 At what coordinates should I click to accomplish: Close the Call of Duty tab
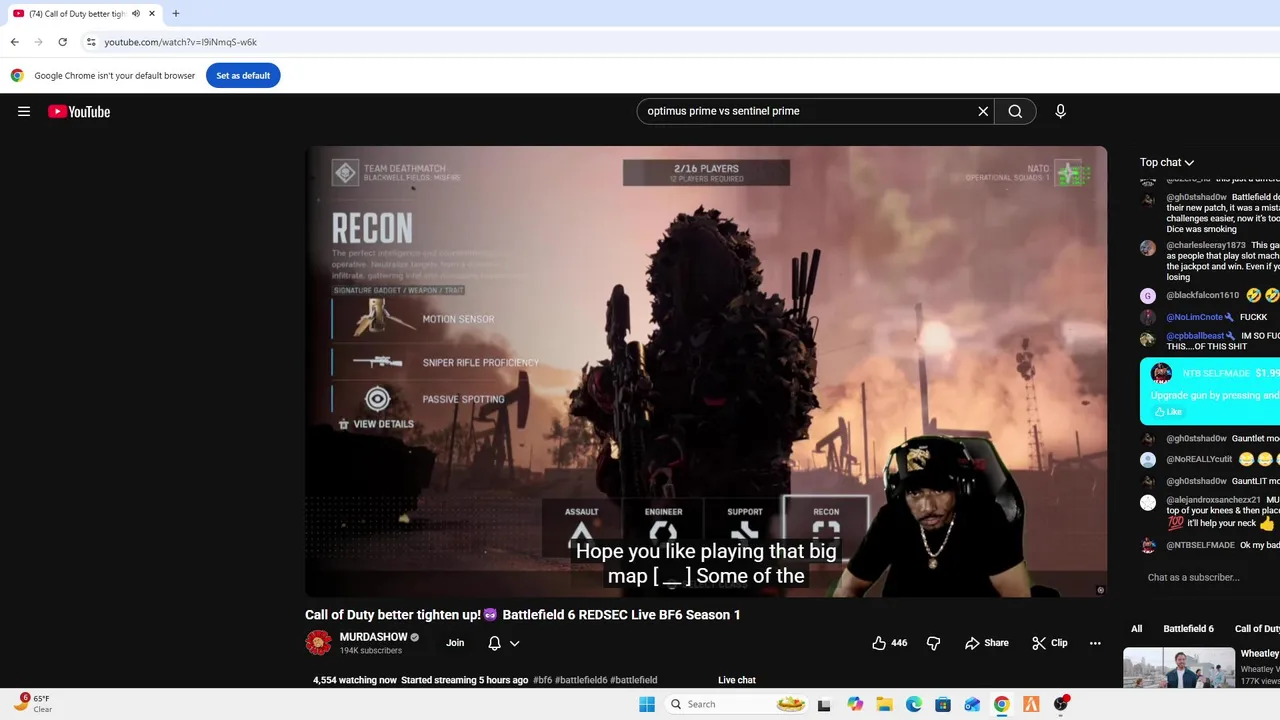pyautogui.click(x=152, y=13)
